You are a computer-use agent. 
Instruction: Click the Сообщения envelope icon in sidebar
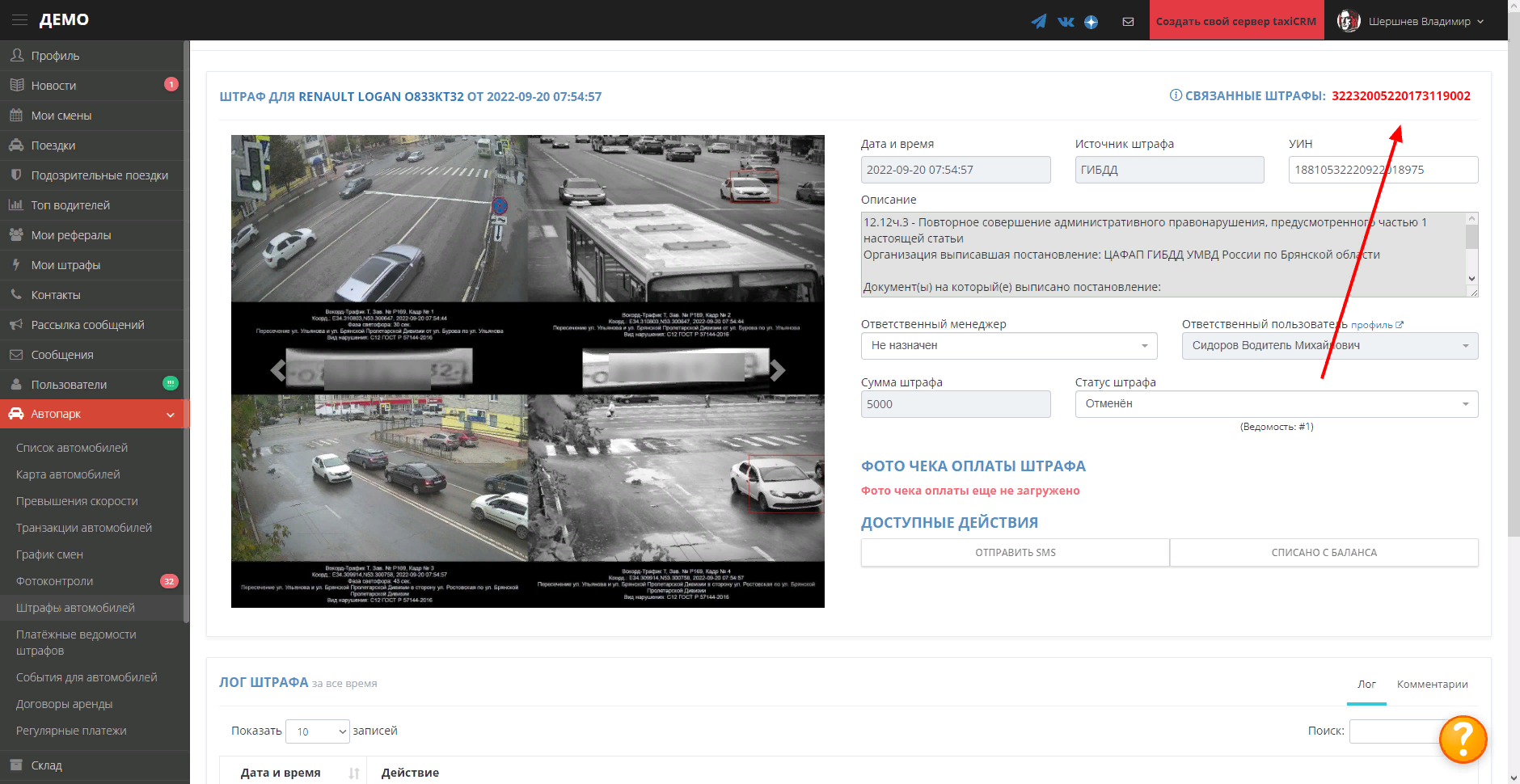coord(16,354)
